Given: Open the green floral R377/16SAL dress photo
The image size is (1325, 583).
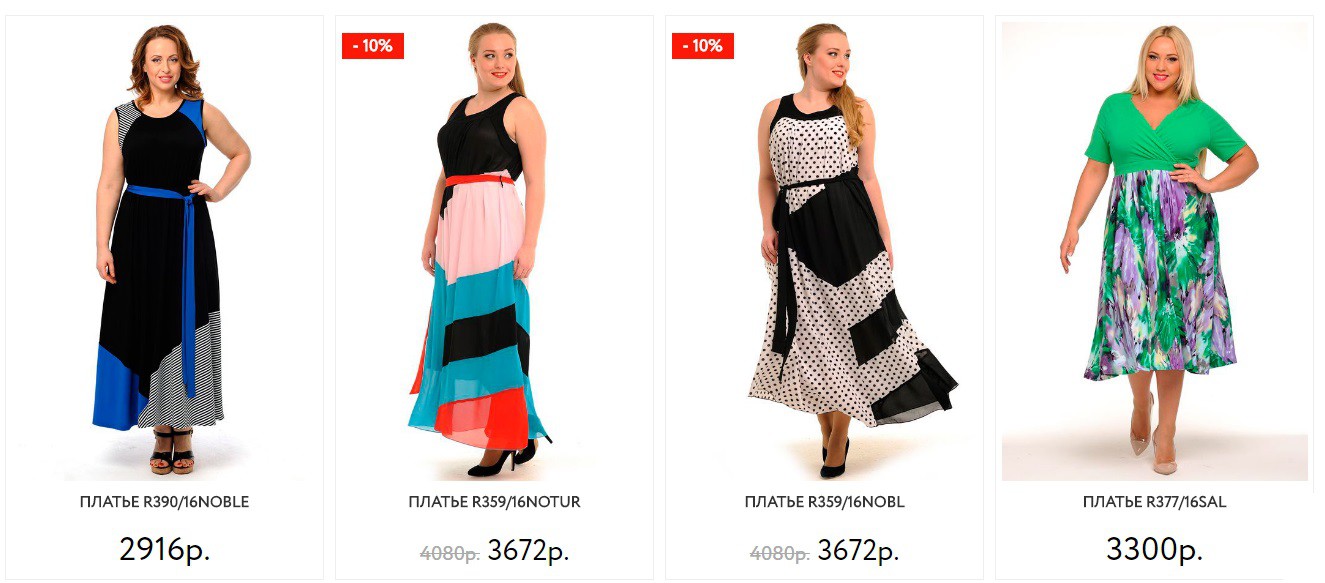Looking at the screenshot, I should 1155,250.
